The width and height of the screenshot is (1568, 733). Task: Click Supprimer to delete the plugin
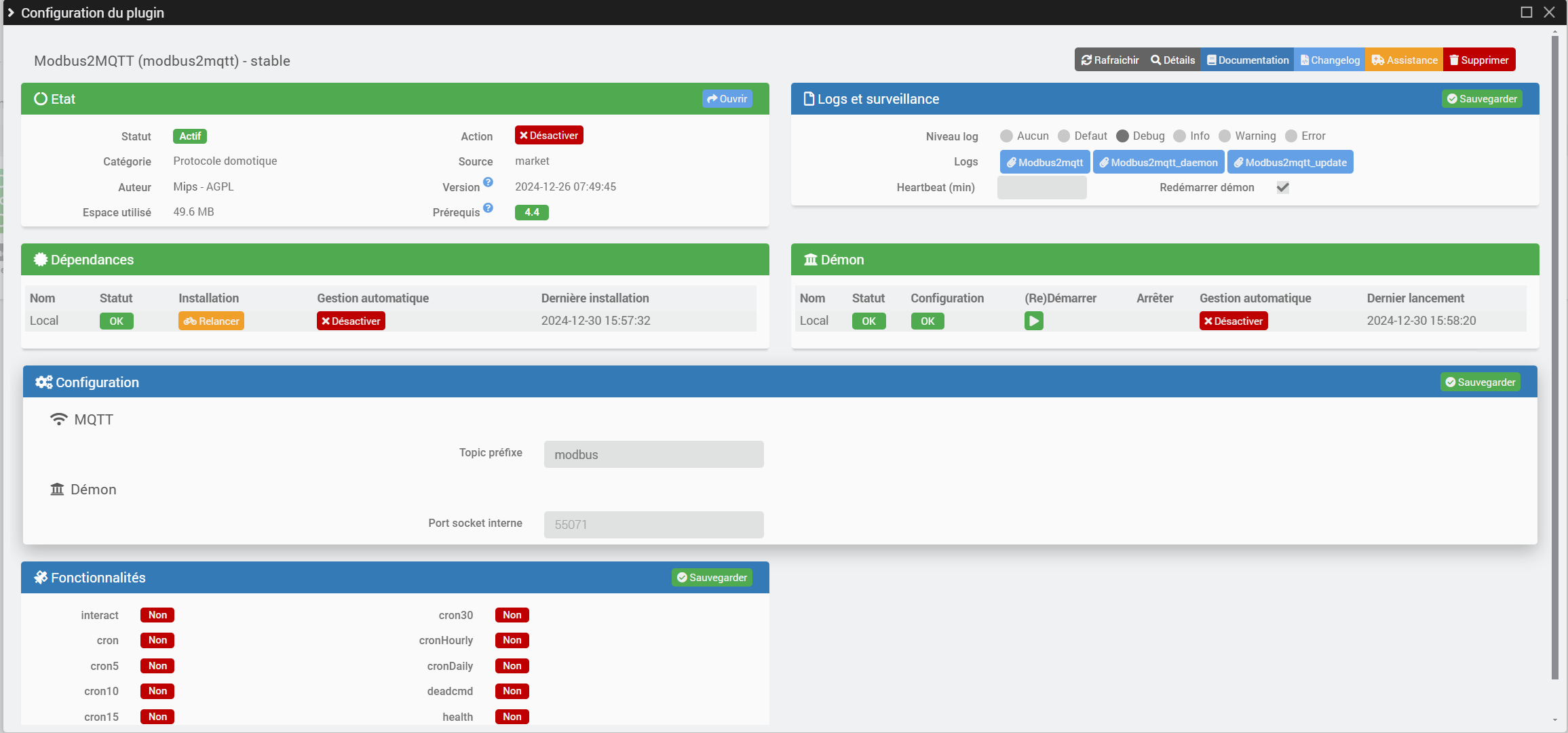pyautogui.click(x=1479, y=60)
